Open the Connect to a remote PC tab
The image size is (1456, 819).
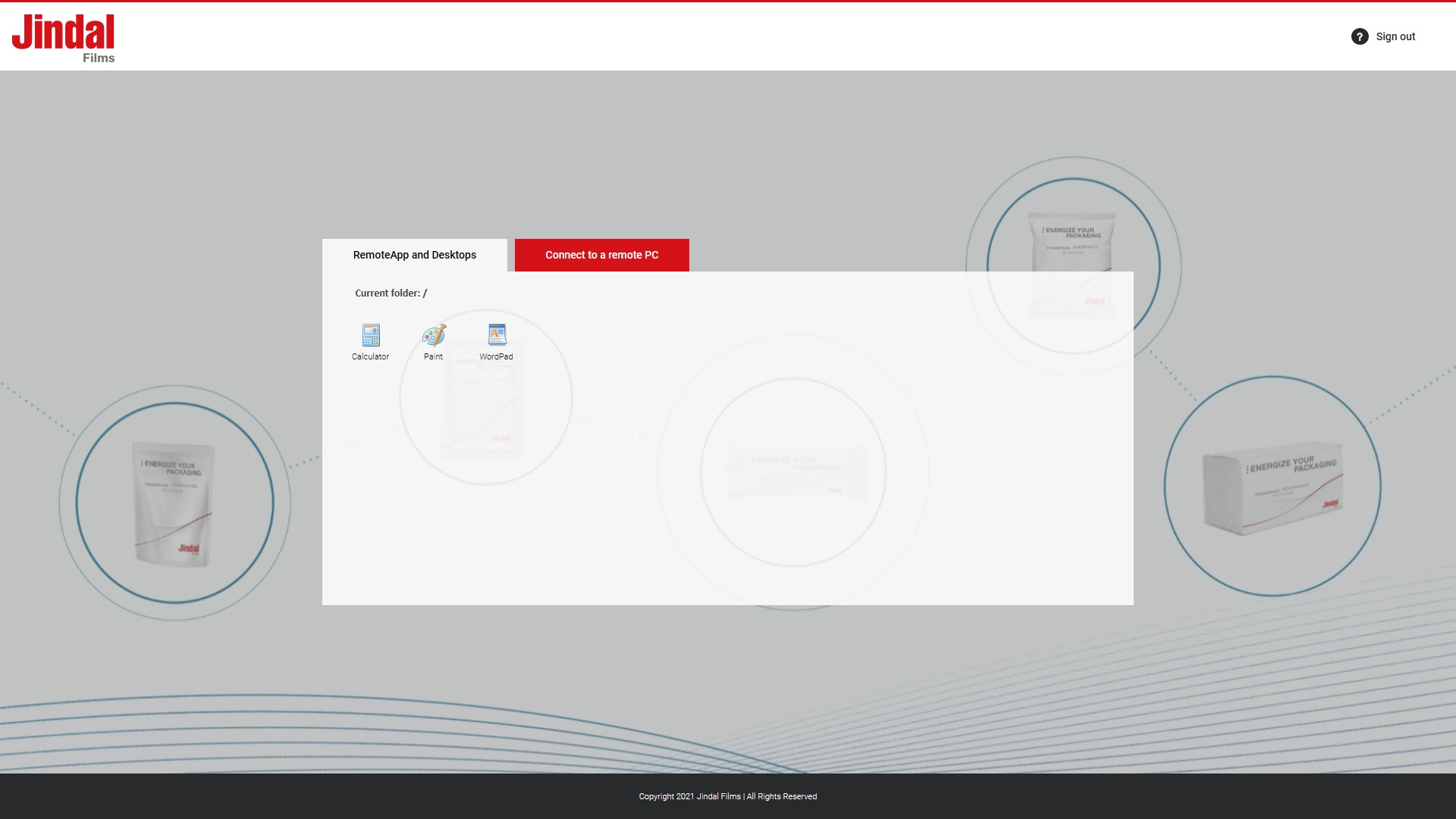(601, 255)
